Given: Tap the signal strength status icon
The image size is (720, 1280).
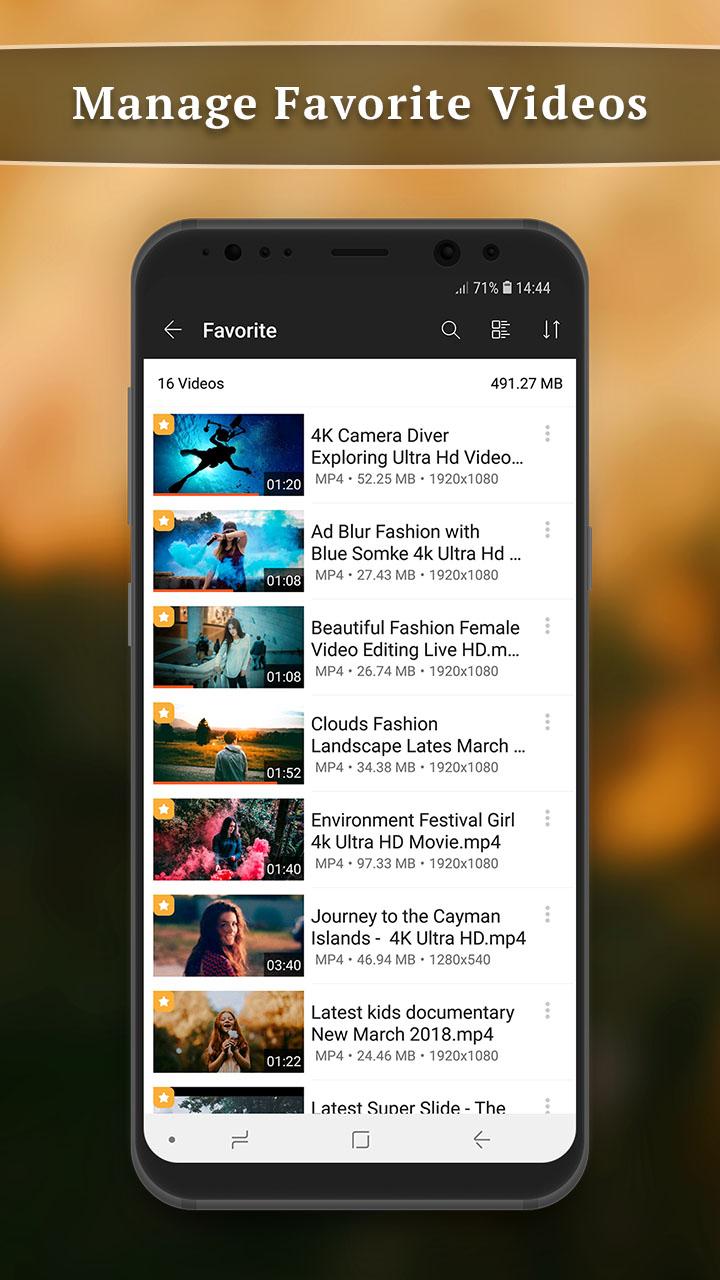Looking at the screenshot, I should pos(462,288).
